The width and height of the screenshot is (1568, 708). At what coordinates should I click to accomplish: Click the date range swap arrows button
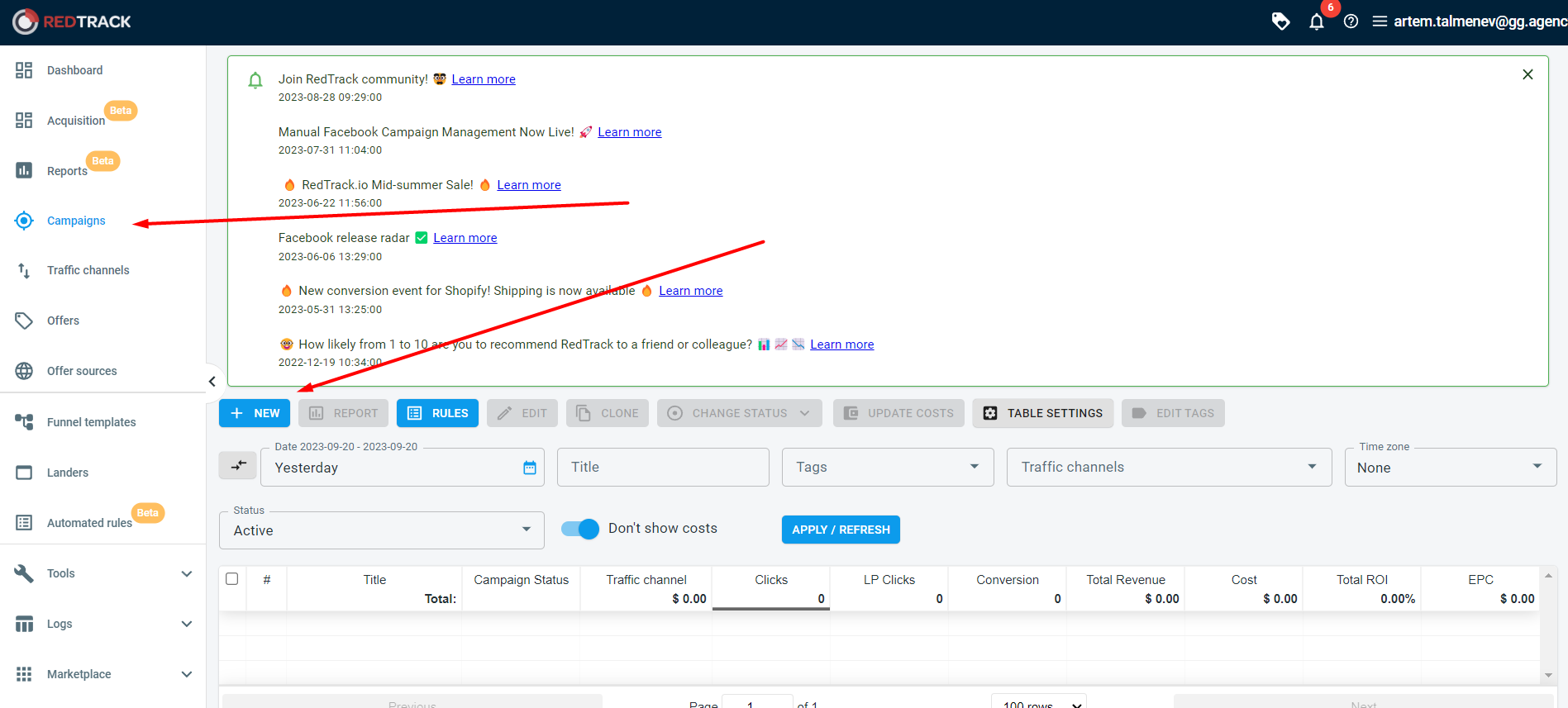tap(238, 465)
